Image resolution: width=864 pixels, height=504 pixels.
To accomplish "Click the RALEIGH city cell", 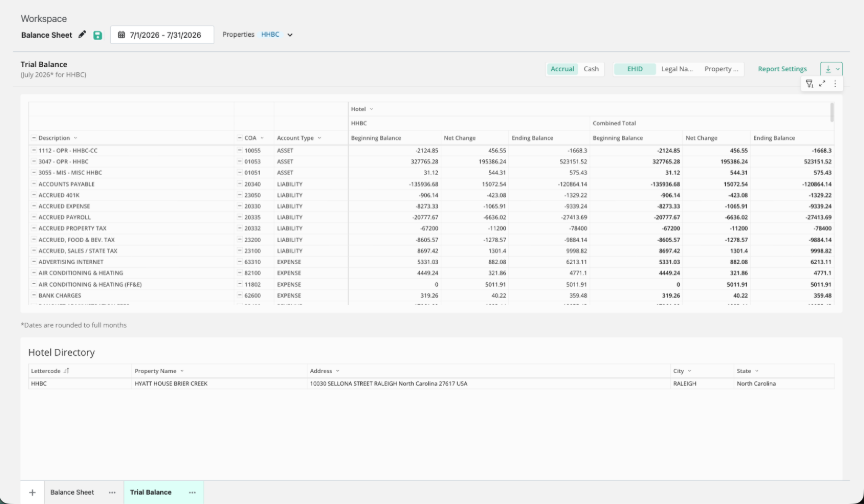I will pos(702,383).
